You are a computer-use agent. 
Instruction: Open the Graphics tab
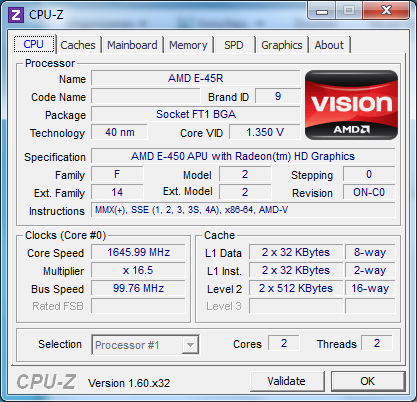282,45
